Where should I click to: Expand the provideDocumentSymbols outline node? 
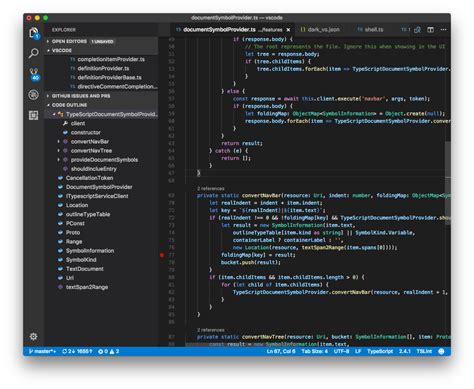pos(58,160)
